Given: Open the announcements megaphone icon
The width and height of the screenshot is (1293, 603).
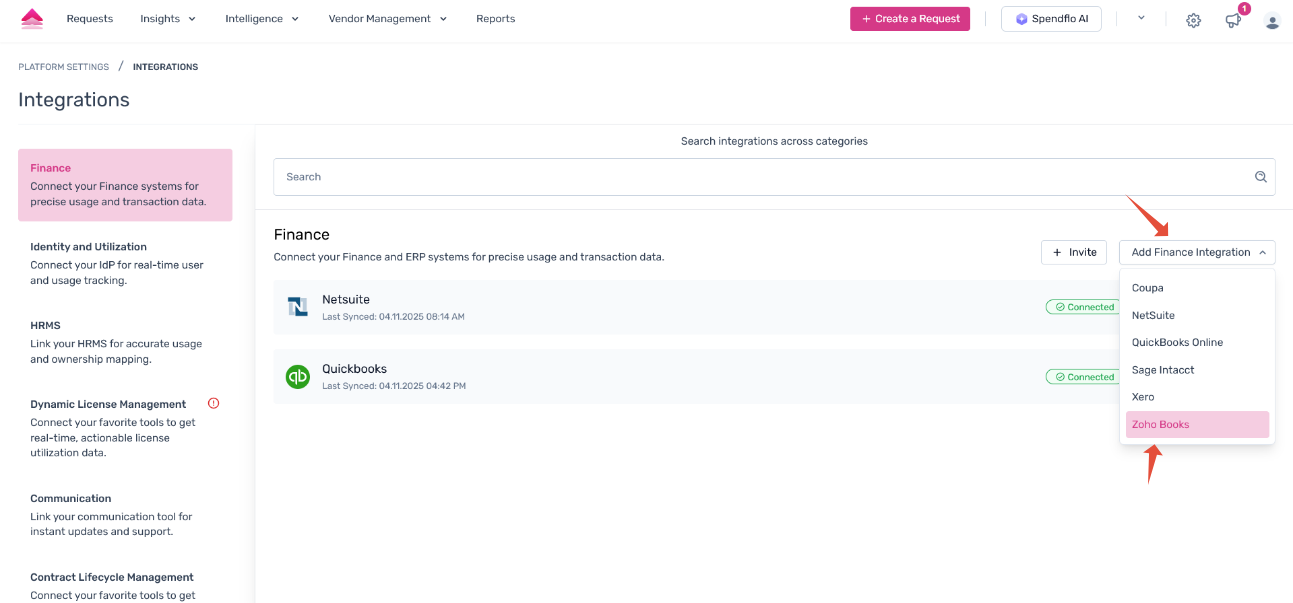Looking at the screenshot, I should click(x=1233, y=20).
